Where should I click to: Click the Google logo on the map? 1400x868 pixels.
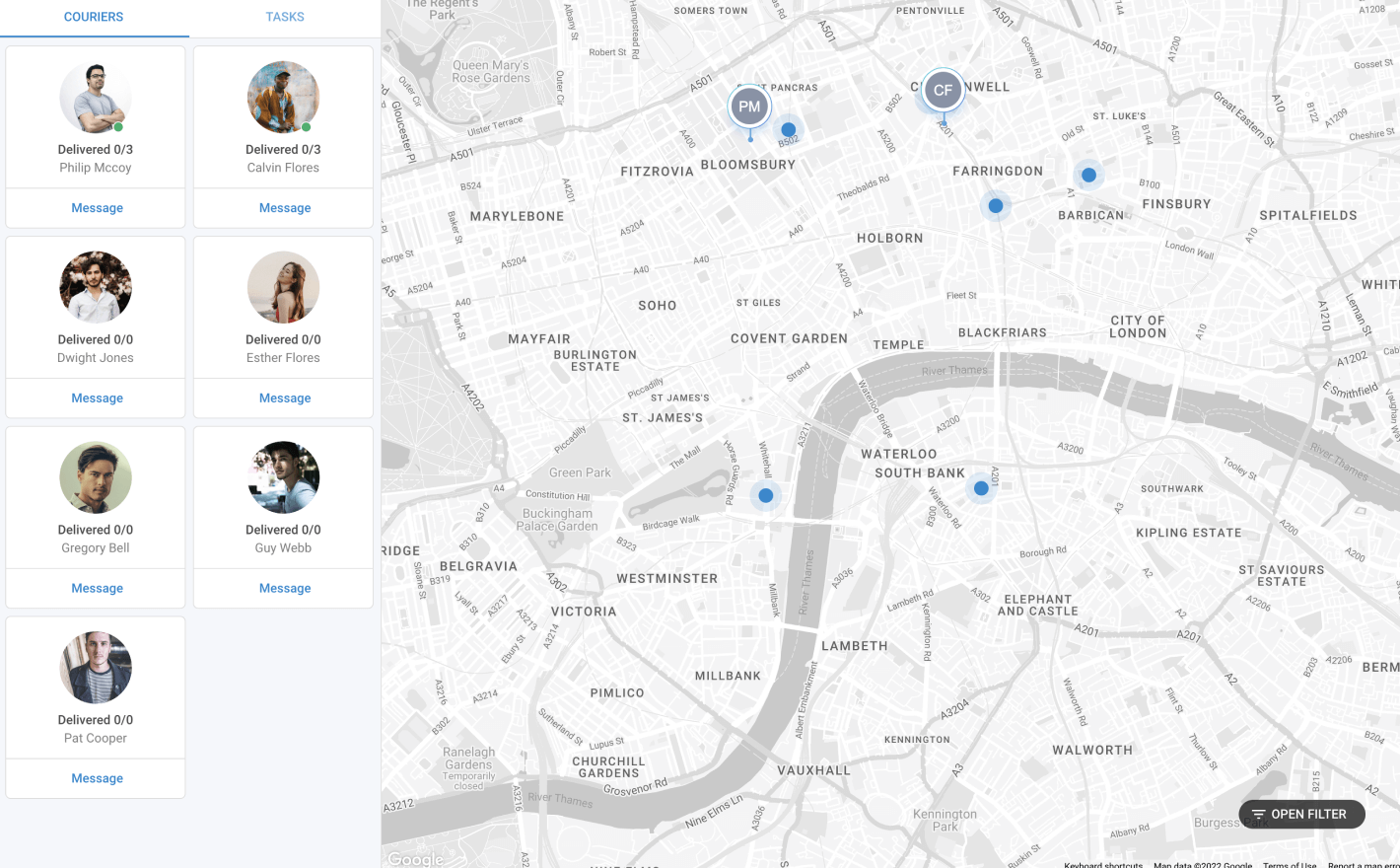point(415,859)
